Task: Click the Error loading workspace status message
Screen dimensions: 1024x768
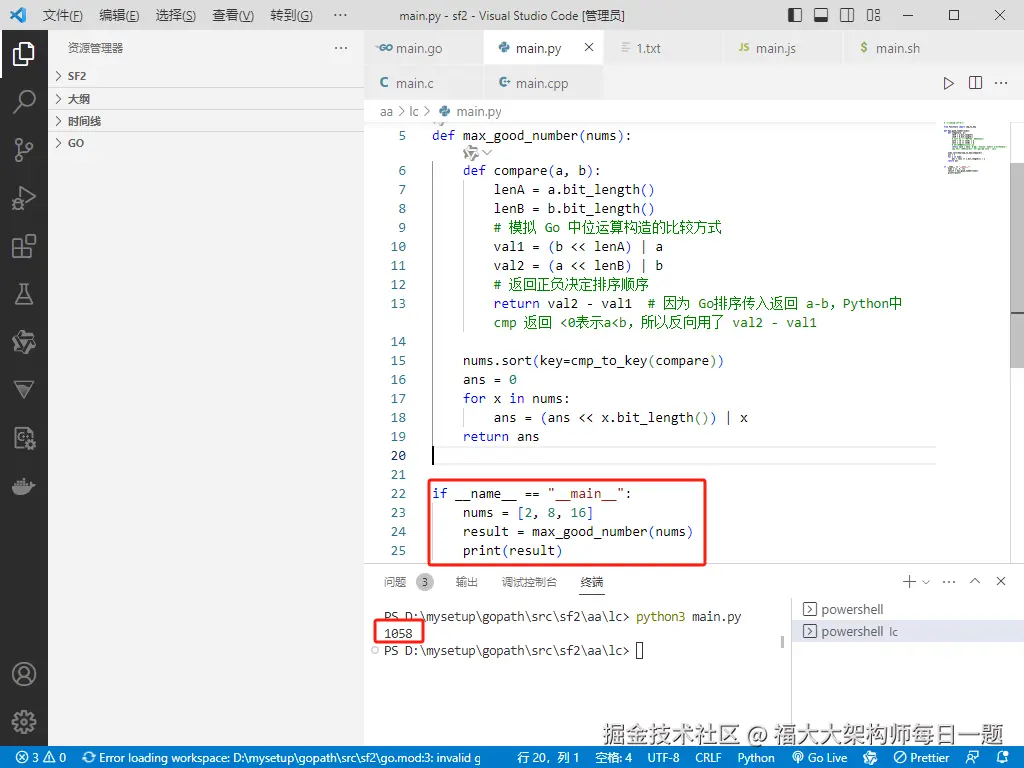Action: (x=281, y=758)
